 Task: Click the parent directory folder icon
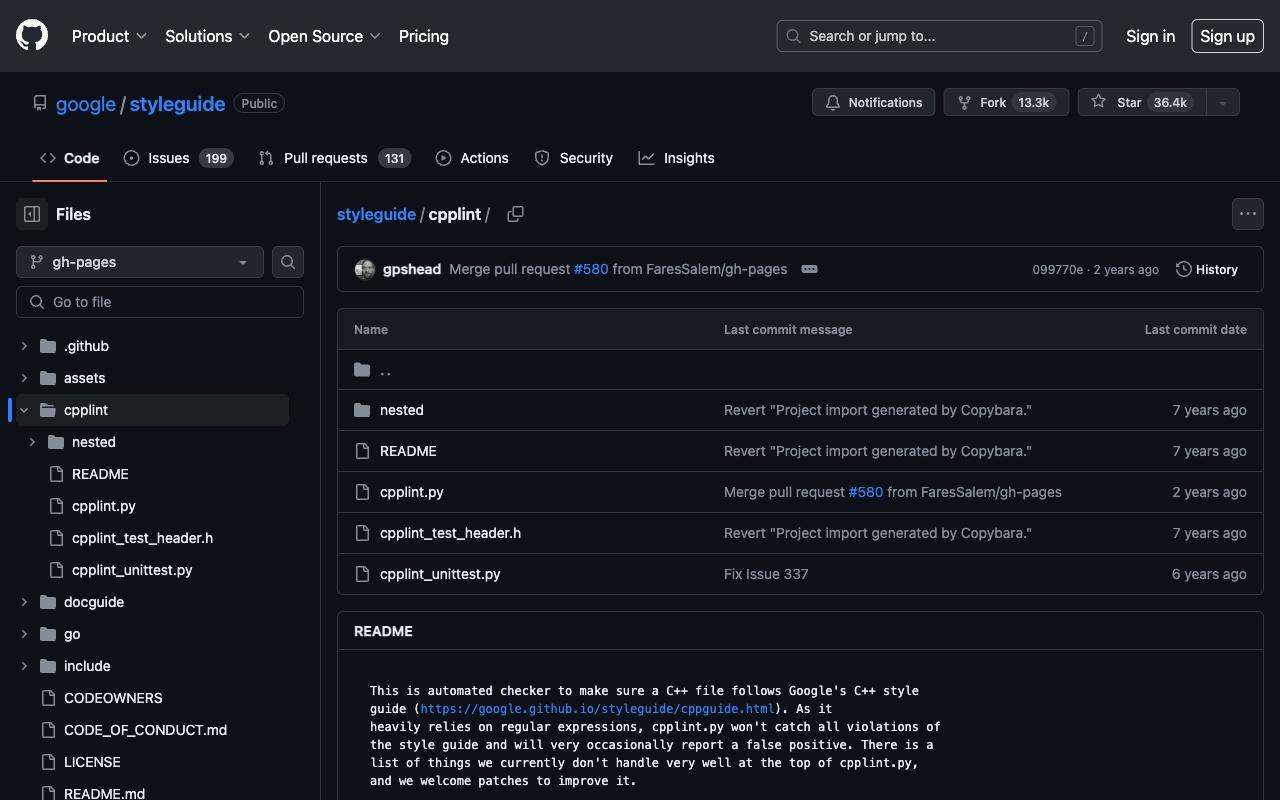pos(362,370)
